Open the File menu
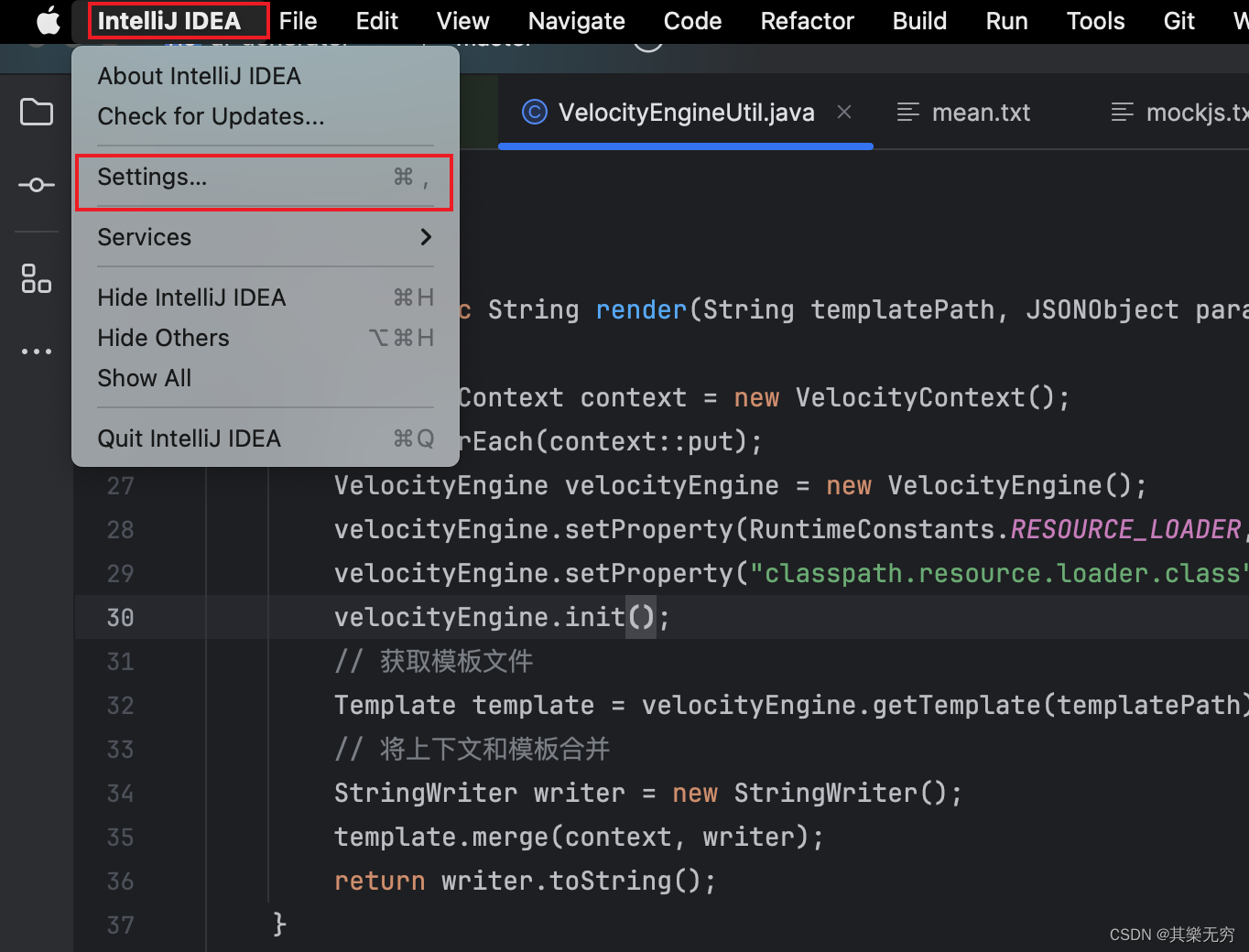The image size is (1249, 952). [x=298, y=20]
